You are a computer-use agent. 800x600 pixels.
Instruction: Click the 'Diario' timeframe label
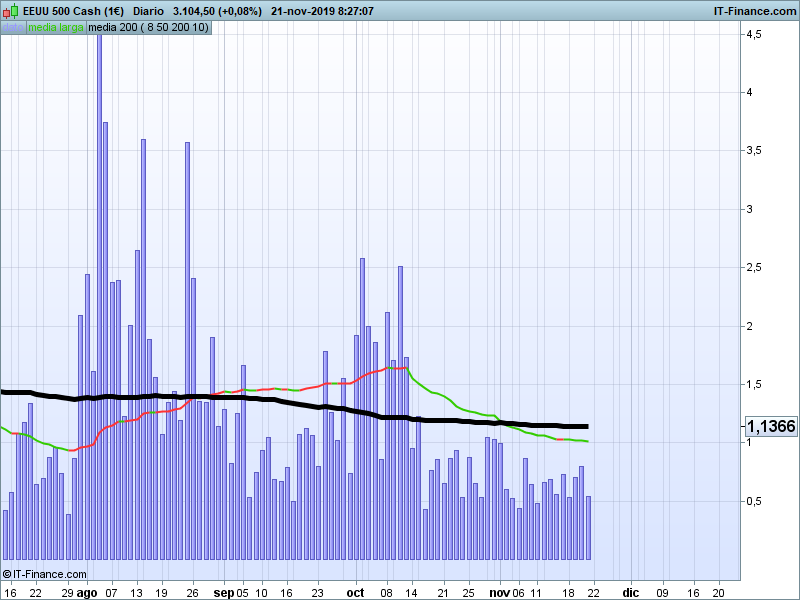149,11
